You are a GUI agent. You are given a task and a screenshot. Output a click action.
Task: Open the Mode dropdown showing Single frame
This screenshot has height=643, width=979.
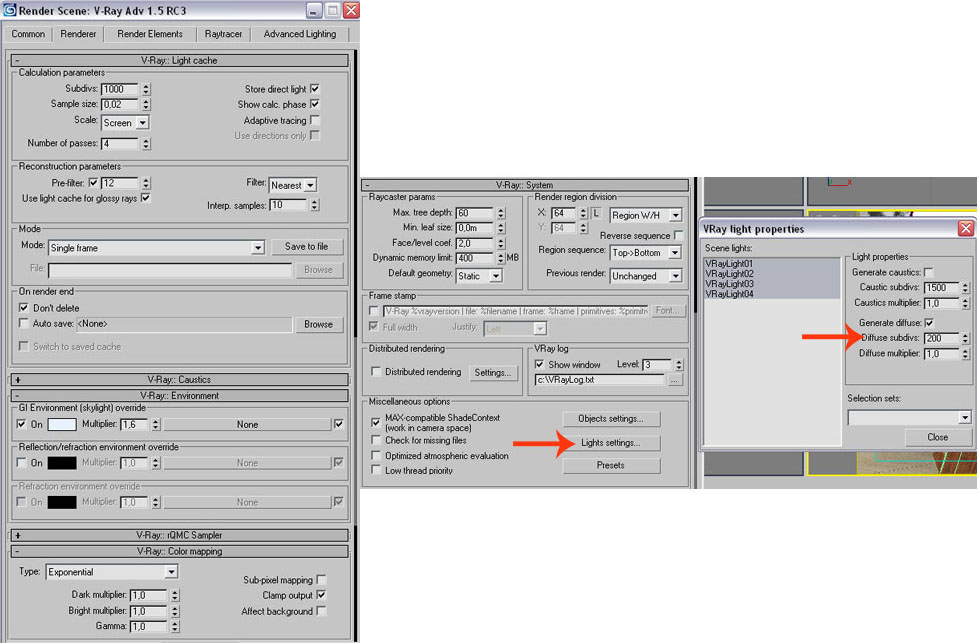156,248
